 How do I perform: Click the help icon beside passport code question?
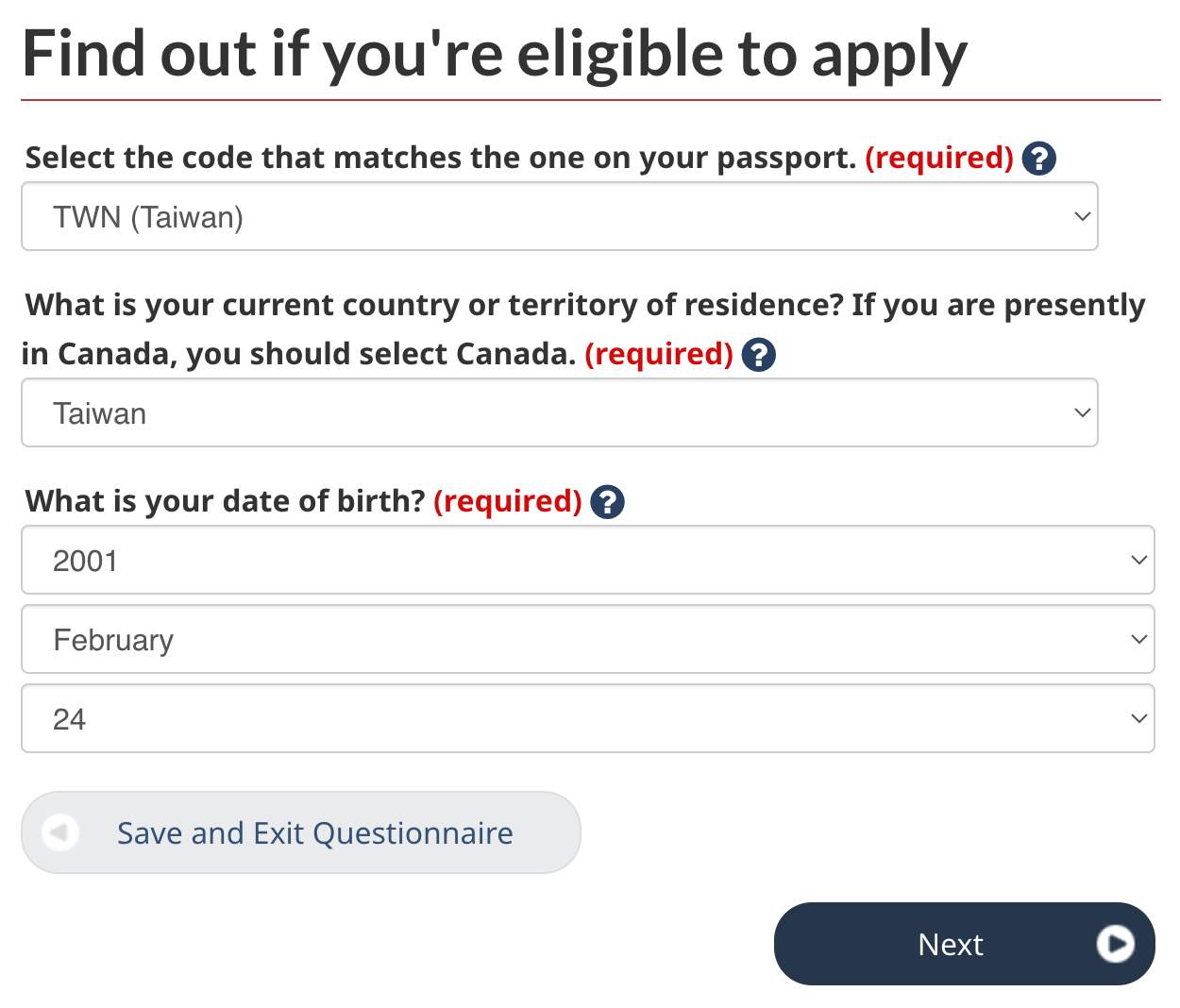coord(1038,159)
